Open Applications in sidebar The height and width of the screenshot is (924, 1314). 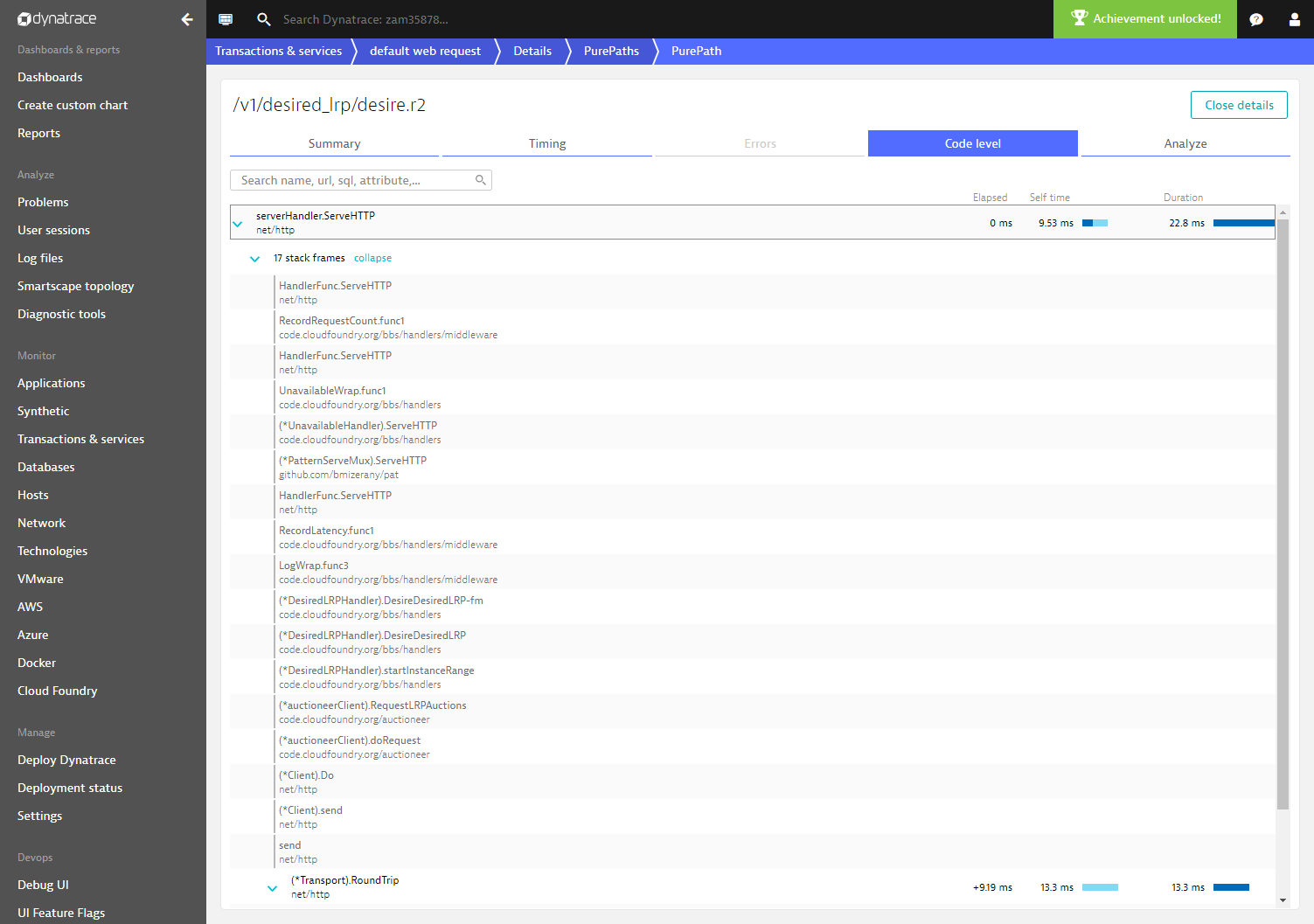coord(51,383)
